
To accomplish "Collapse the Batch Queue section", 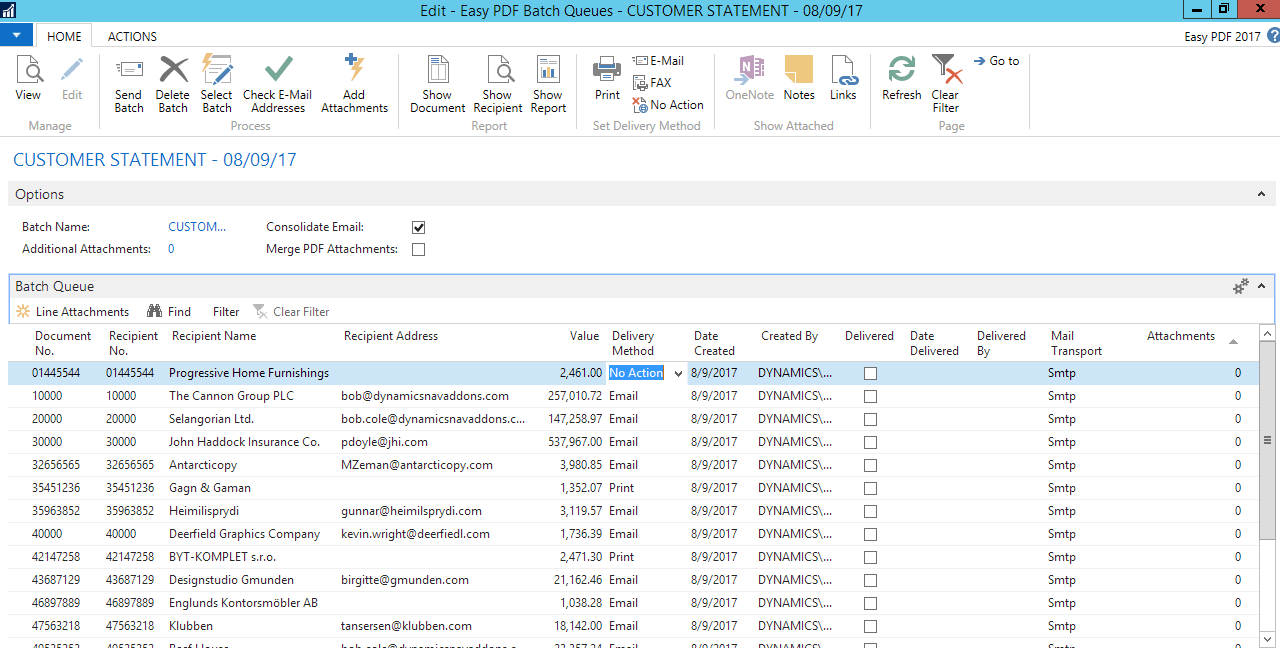I will (1261, 286).
